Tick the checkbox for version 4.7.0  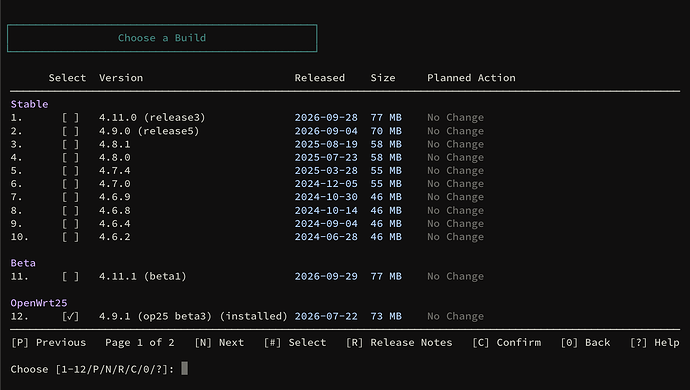point(70,184)
